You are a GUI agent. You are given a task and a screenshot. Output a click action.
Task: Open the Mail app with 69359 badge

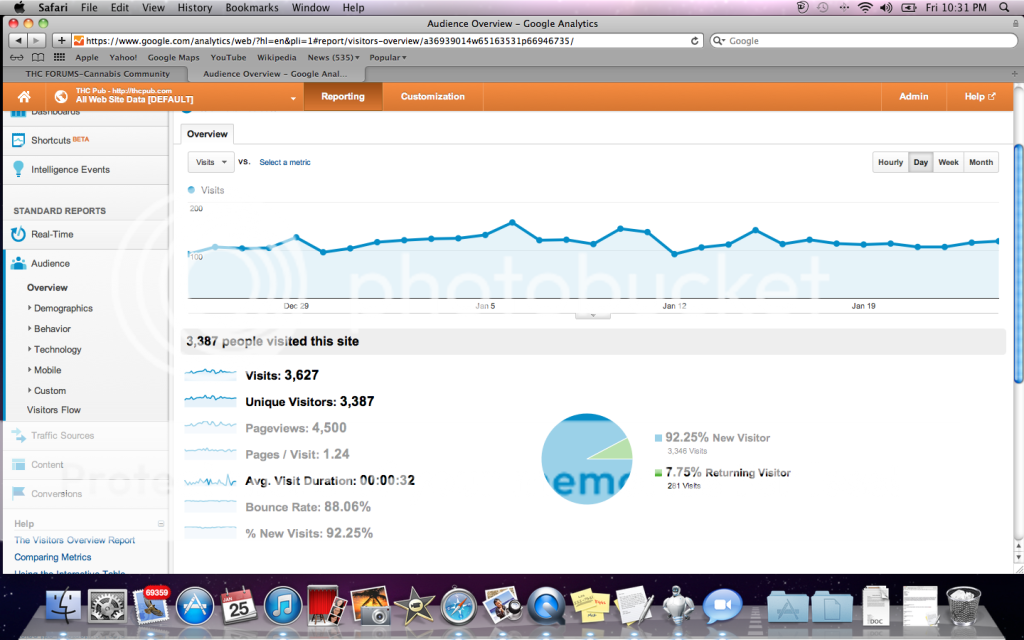tap(152, 605)
